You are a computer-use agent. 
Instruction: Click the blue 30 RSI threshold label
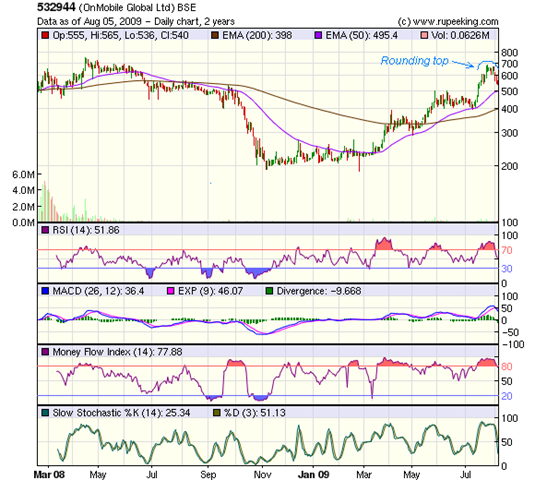[507, 269]
